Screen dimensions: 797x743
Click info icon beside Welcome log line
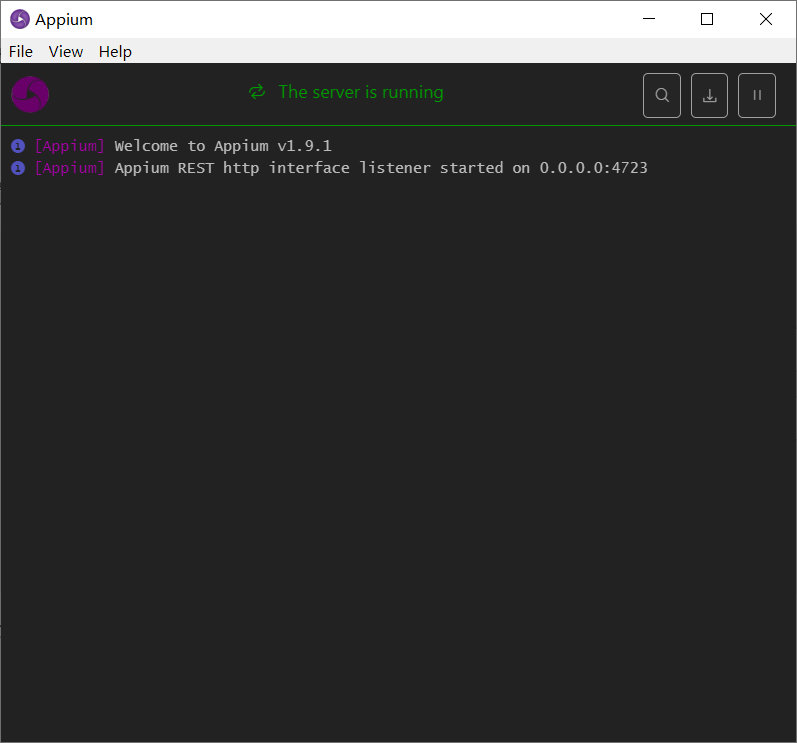pyautogui.click(x=18, y=146)
